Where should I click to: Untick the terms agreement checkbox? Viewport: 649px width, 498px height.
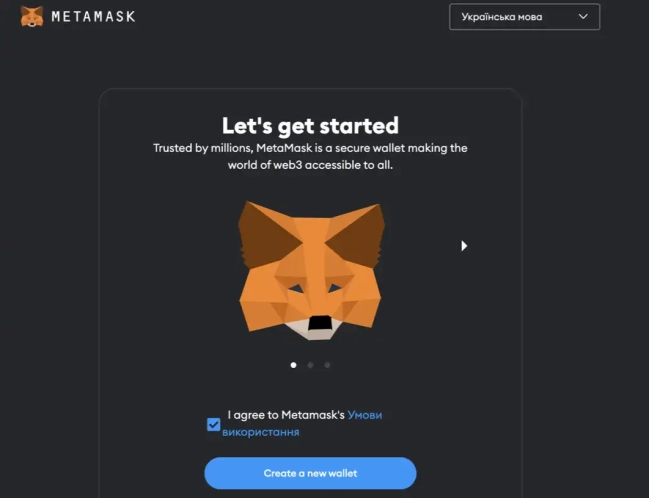214,424
